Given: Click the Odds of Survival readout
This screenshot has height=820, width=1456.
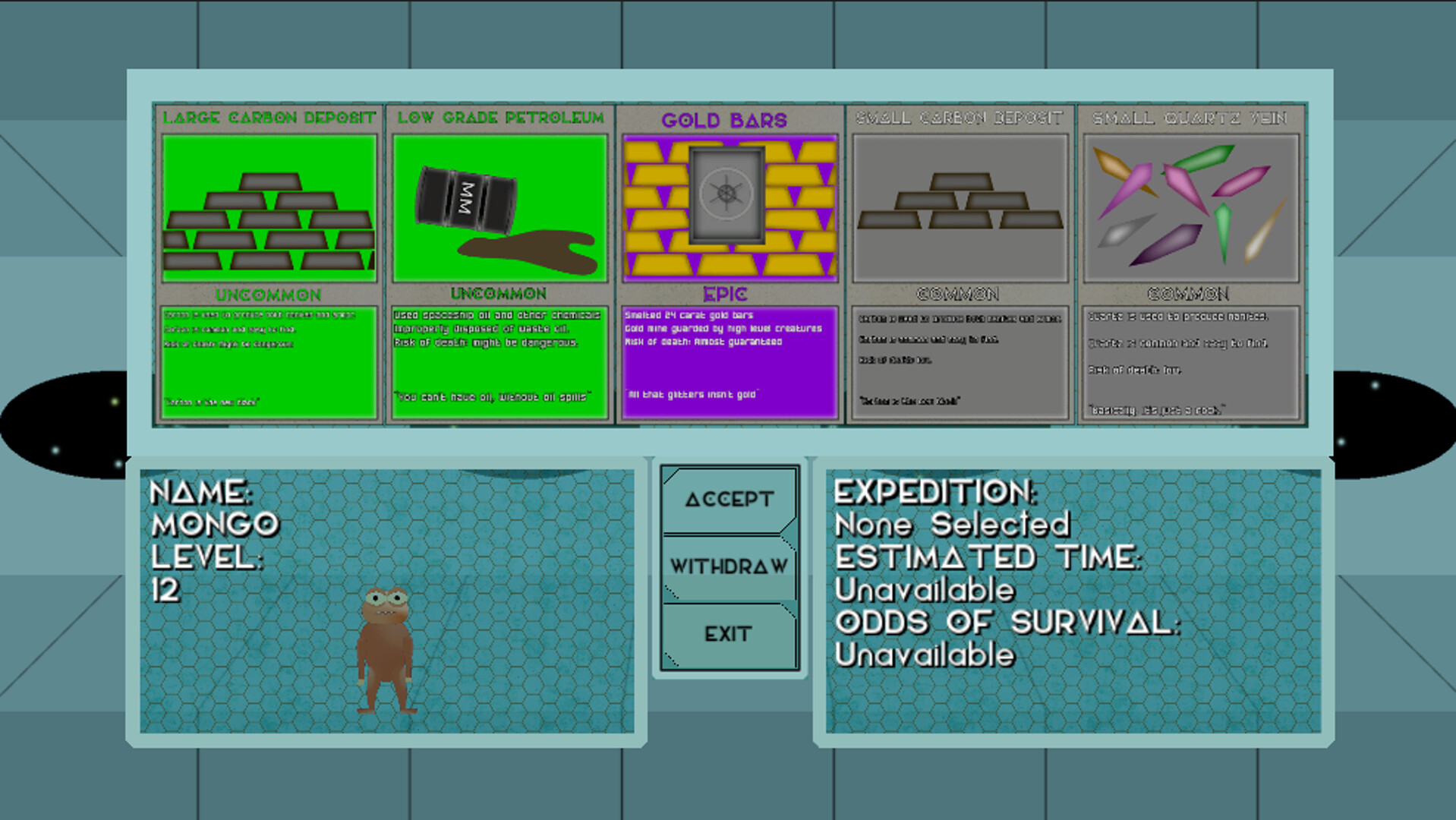Looking at the screenshot, I should coord(1007,639).
